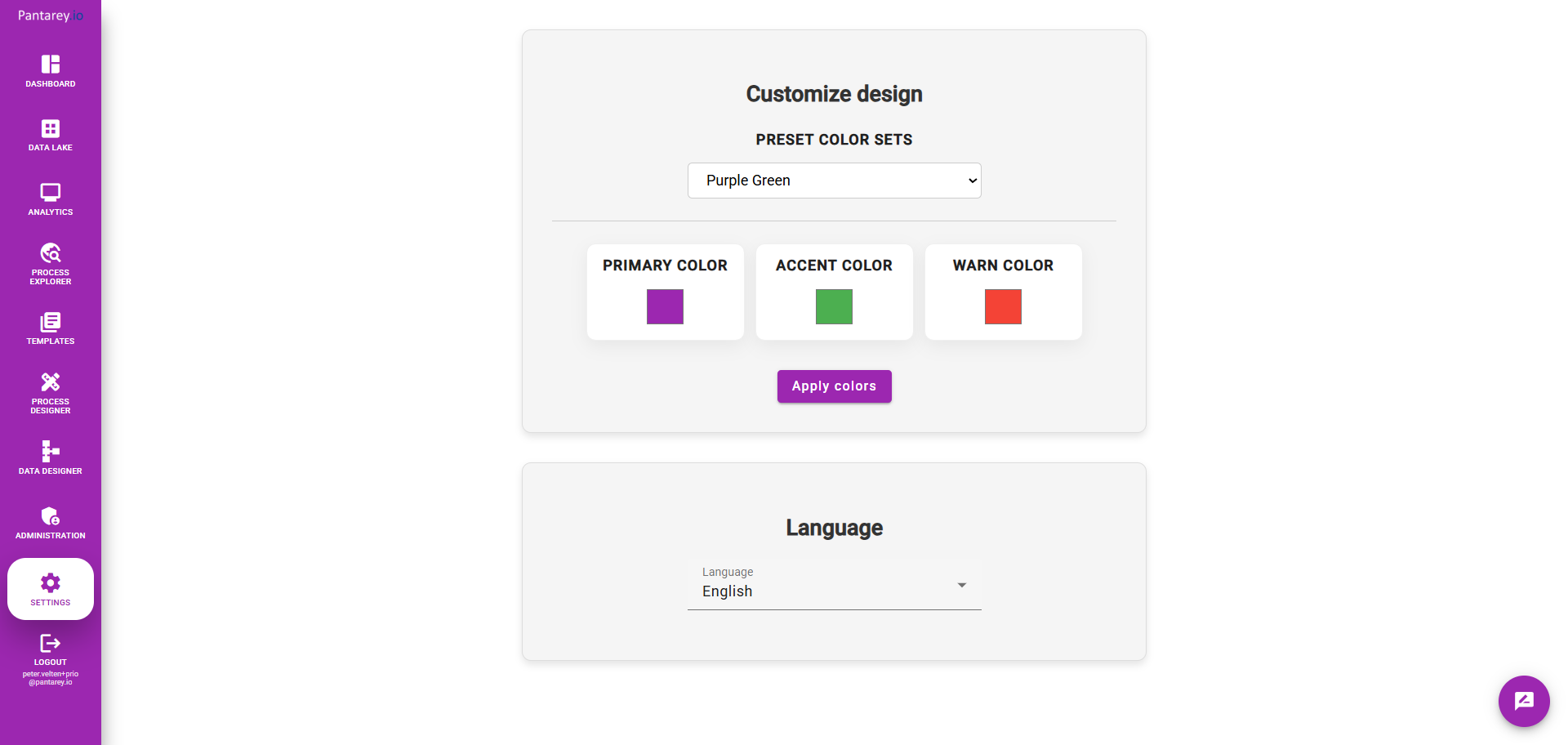Image resolution: width=1568 pixels, height=745 pixels.
Task: Expand the Purple Green preset dropdown
Action: (834, 181)
